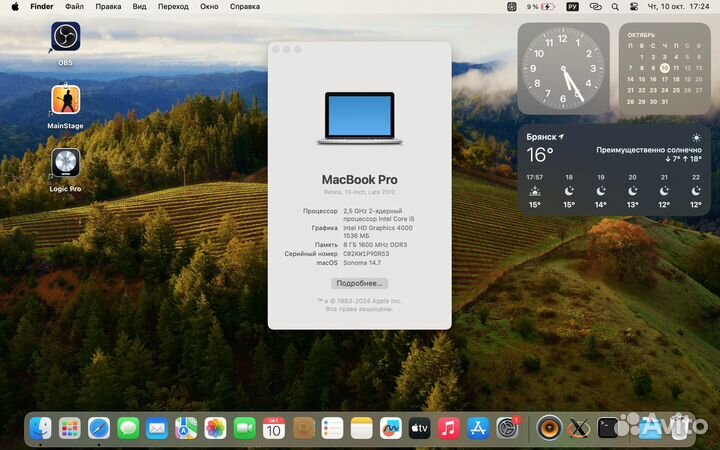
Task: Click the chain-link icon in menu bar
Action: tap(596, 7)
